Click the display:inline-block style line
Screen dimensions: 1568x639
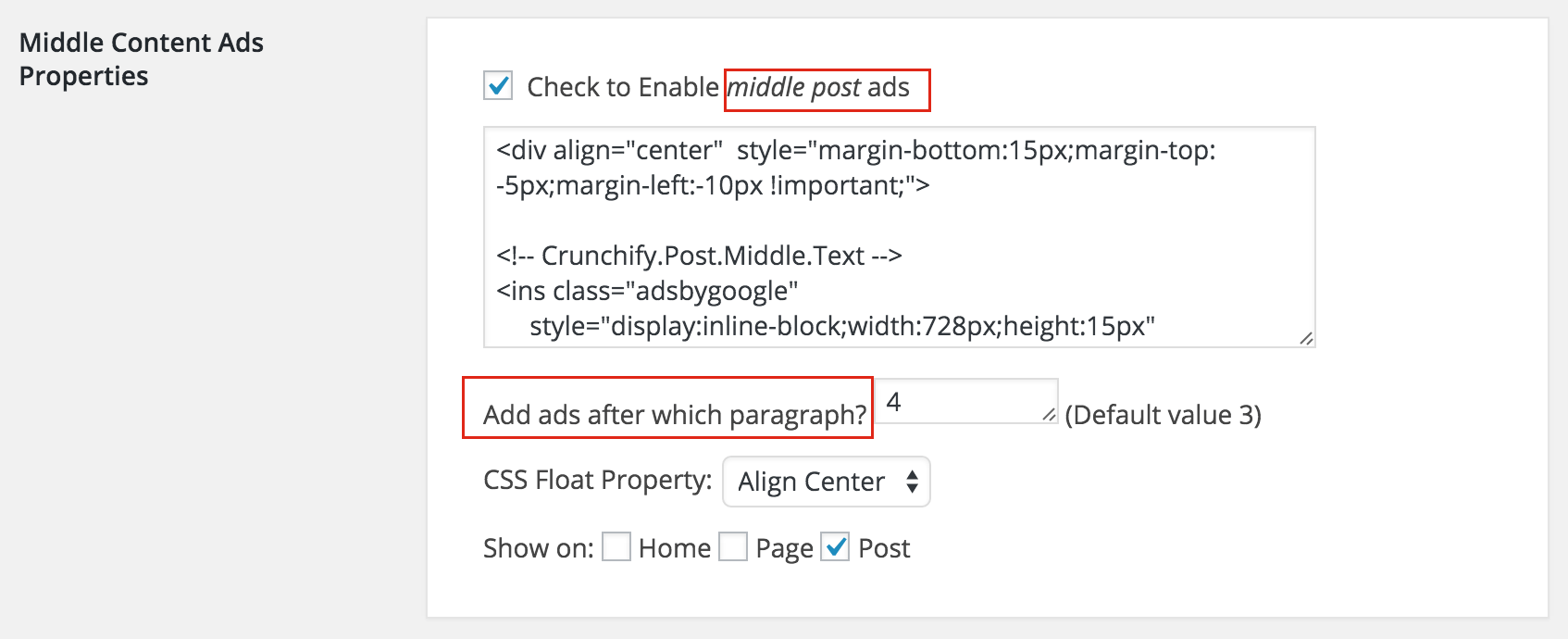pyautogui.click(x=842, y=326)
